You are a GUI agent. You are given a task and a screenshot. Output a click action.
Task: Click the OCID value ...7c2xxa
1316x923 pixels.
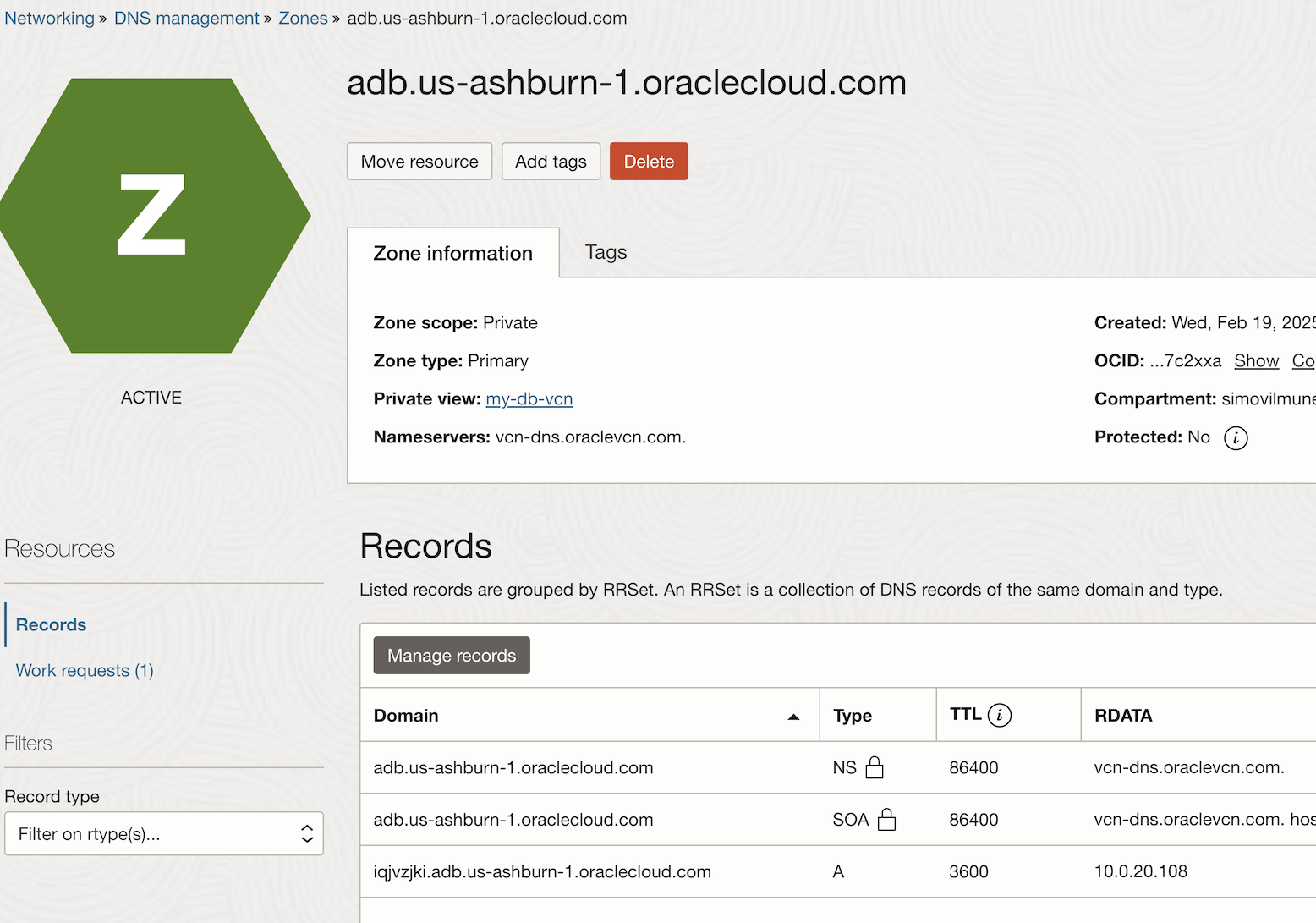[1185, 360]
